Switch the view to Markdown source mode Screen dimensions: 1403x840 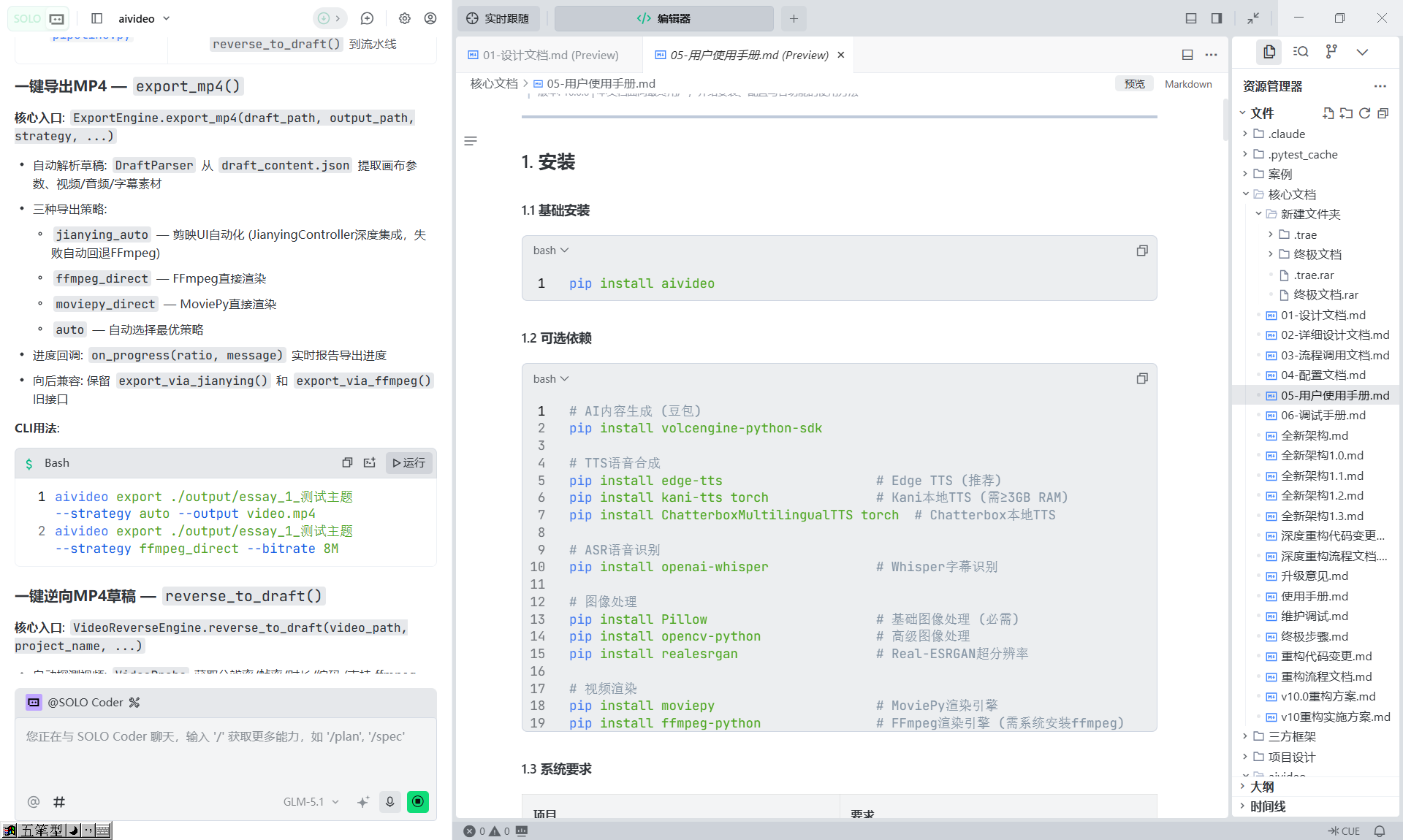point(1187,84)
